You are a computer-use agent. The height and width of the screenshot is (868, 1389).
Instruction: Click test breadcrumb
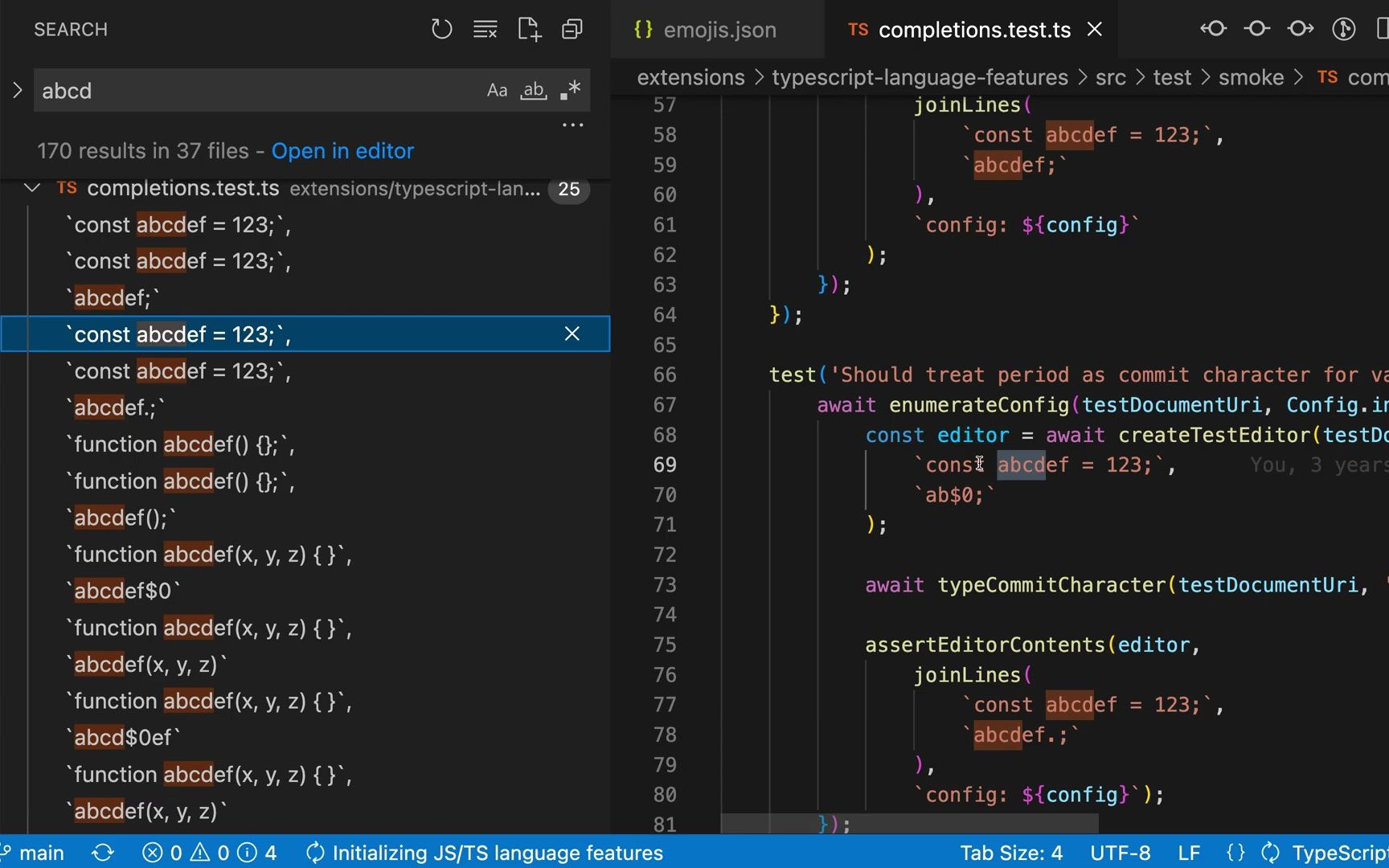(x=1172, y=78)
